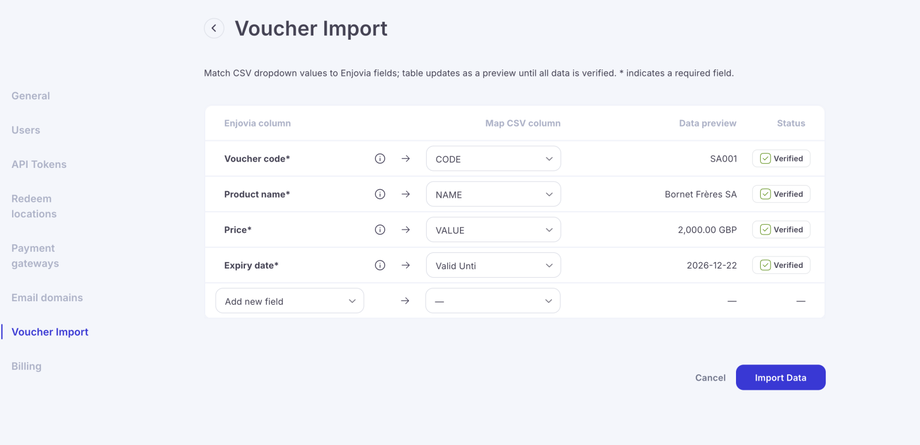Click the Verified status badge for Price
This screenshot has width=920, height=445.
[781, 230]
